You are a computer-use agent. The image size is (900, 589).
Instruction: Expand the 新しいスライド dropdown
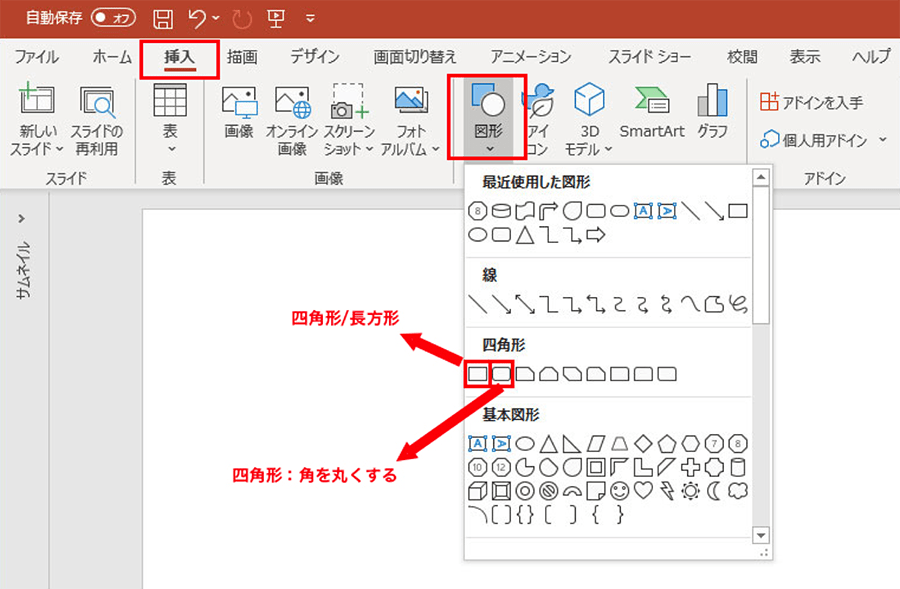pyautogui.click(x=60, y=149)
